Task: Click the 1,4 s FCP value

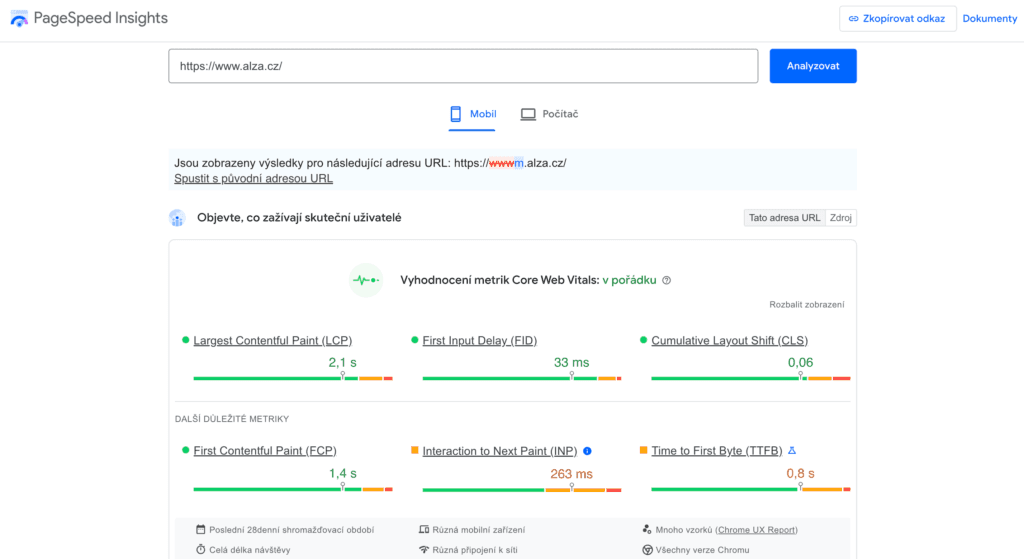Action: pos(342,473)
